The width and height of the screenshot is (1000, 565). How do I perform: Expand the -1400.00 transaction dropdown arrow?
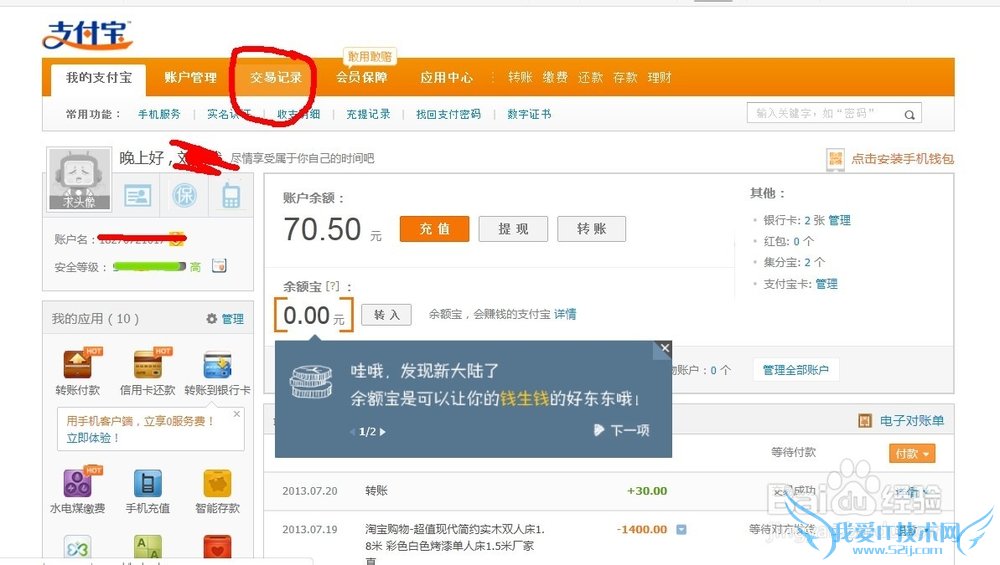point(681,529)
